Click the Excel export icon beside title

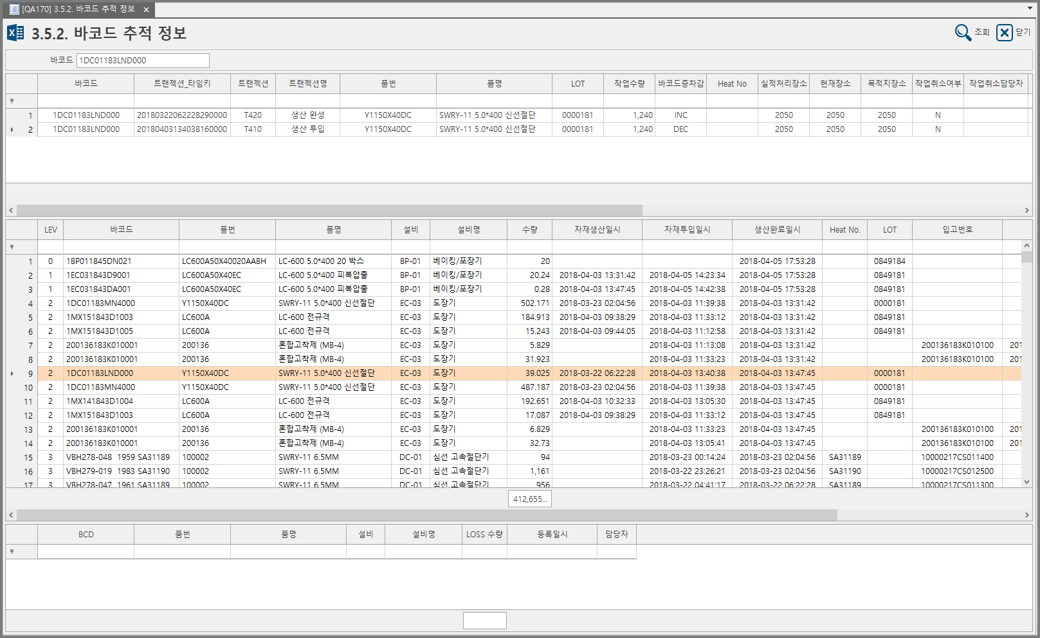(x=16, y=33)
